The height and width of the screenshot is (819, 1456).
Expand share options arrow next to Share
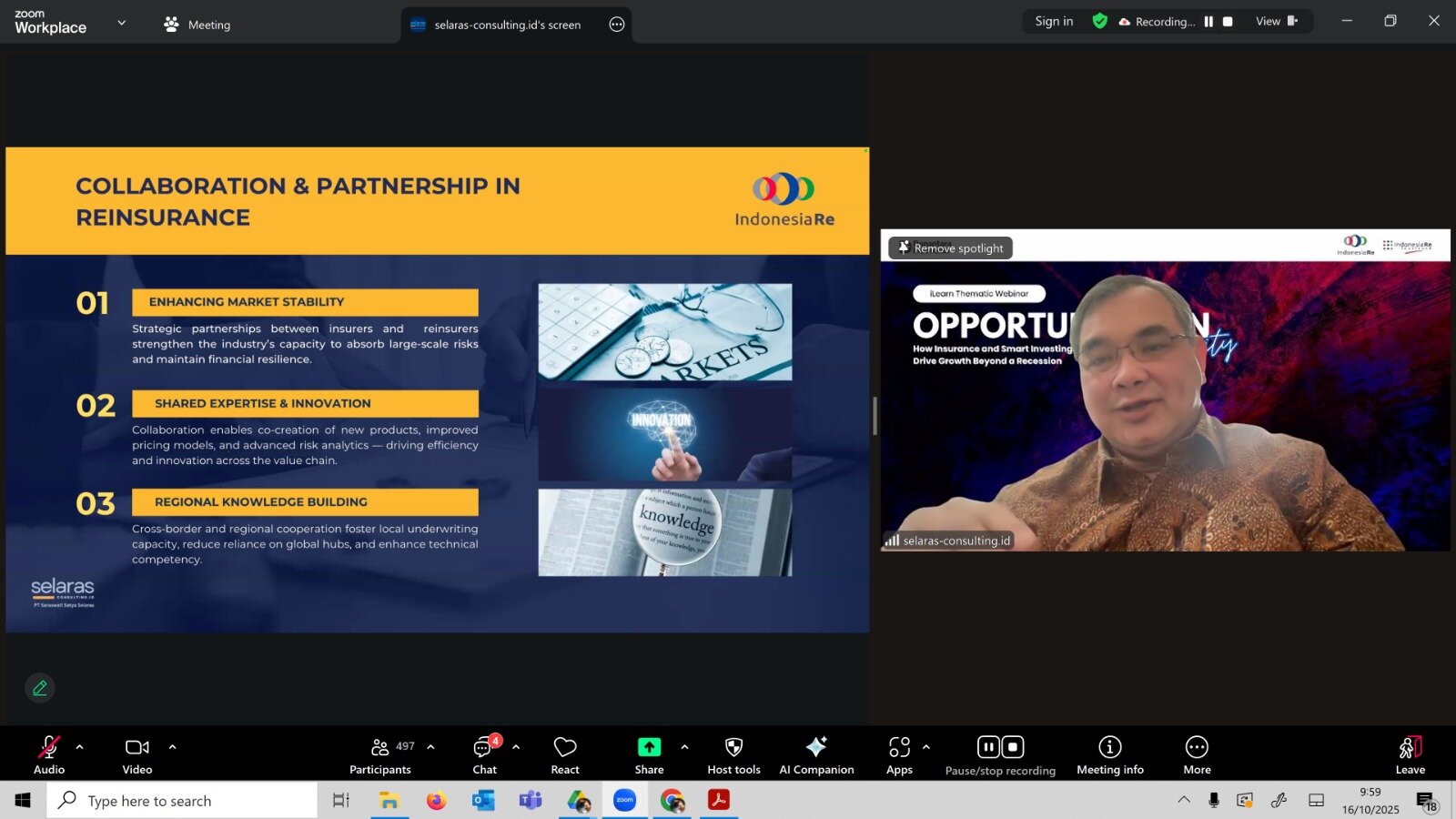coord(684,747)
